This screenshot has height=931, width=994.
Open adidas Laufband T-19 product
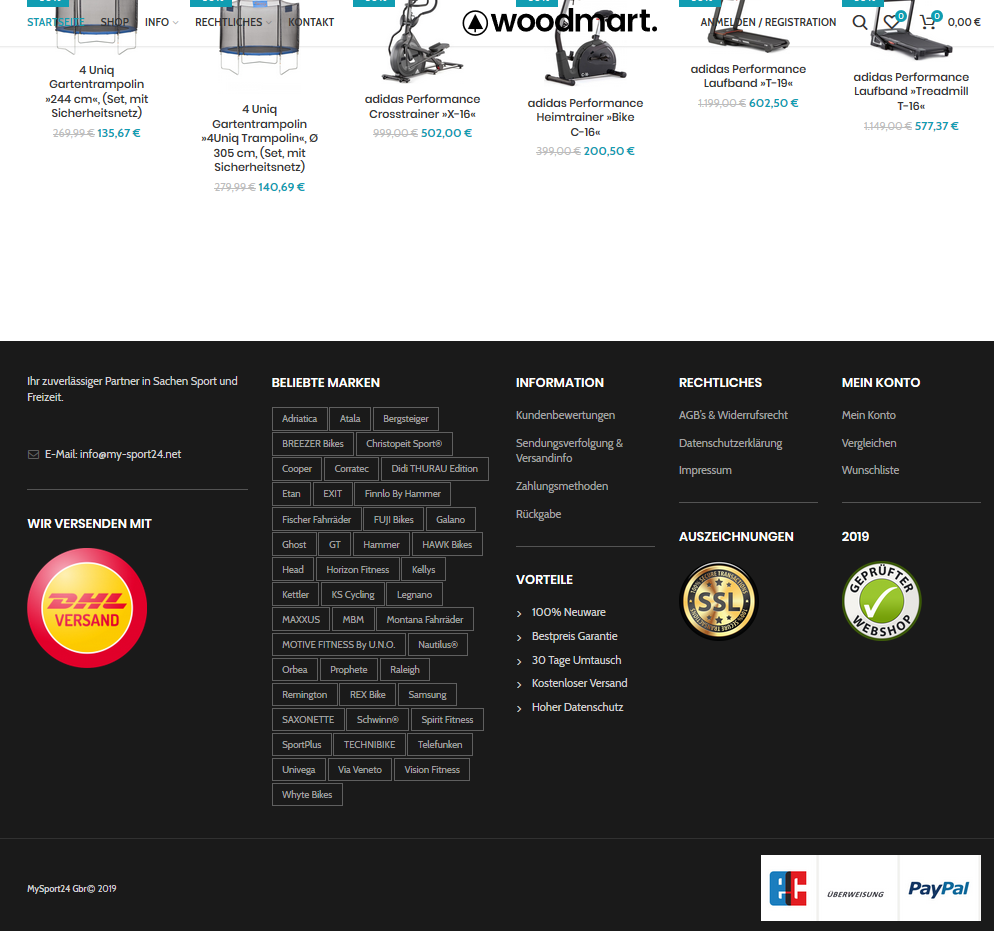(748, 76)
